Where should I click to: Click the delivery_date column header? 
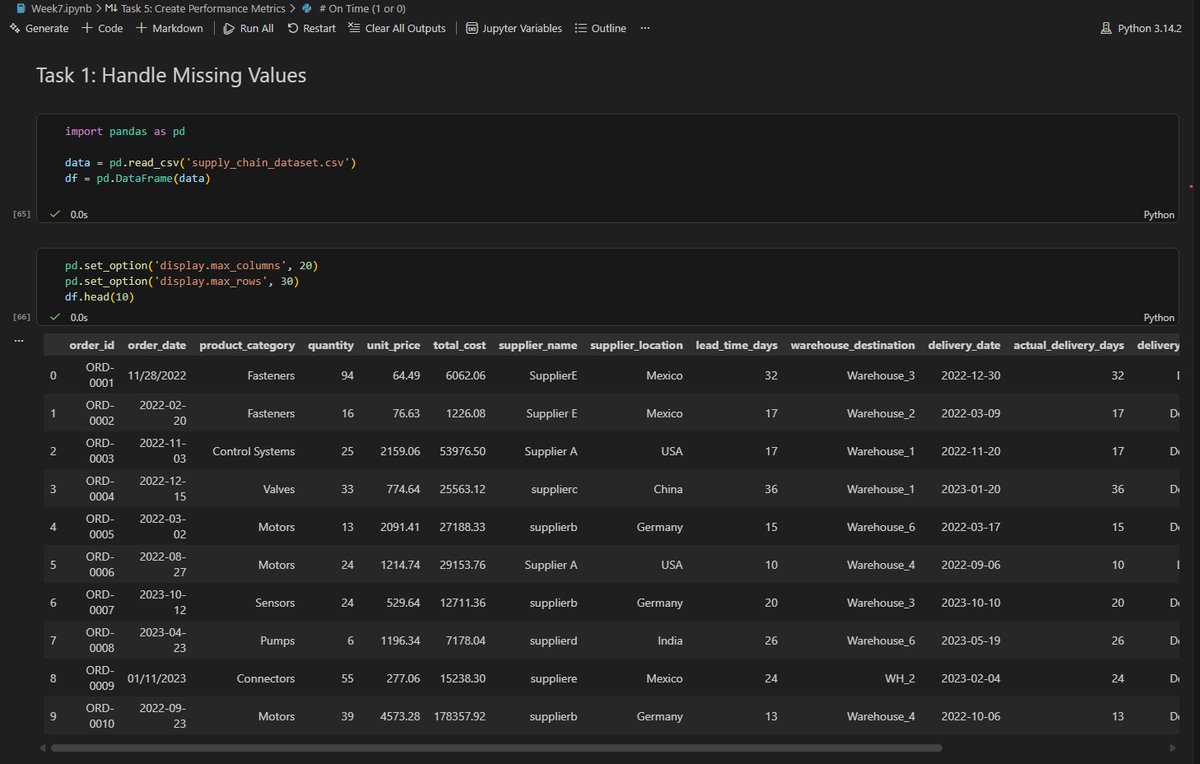coord(964,345)
